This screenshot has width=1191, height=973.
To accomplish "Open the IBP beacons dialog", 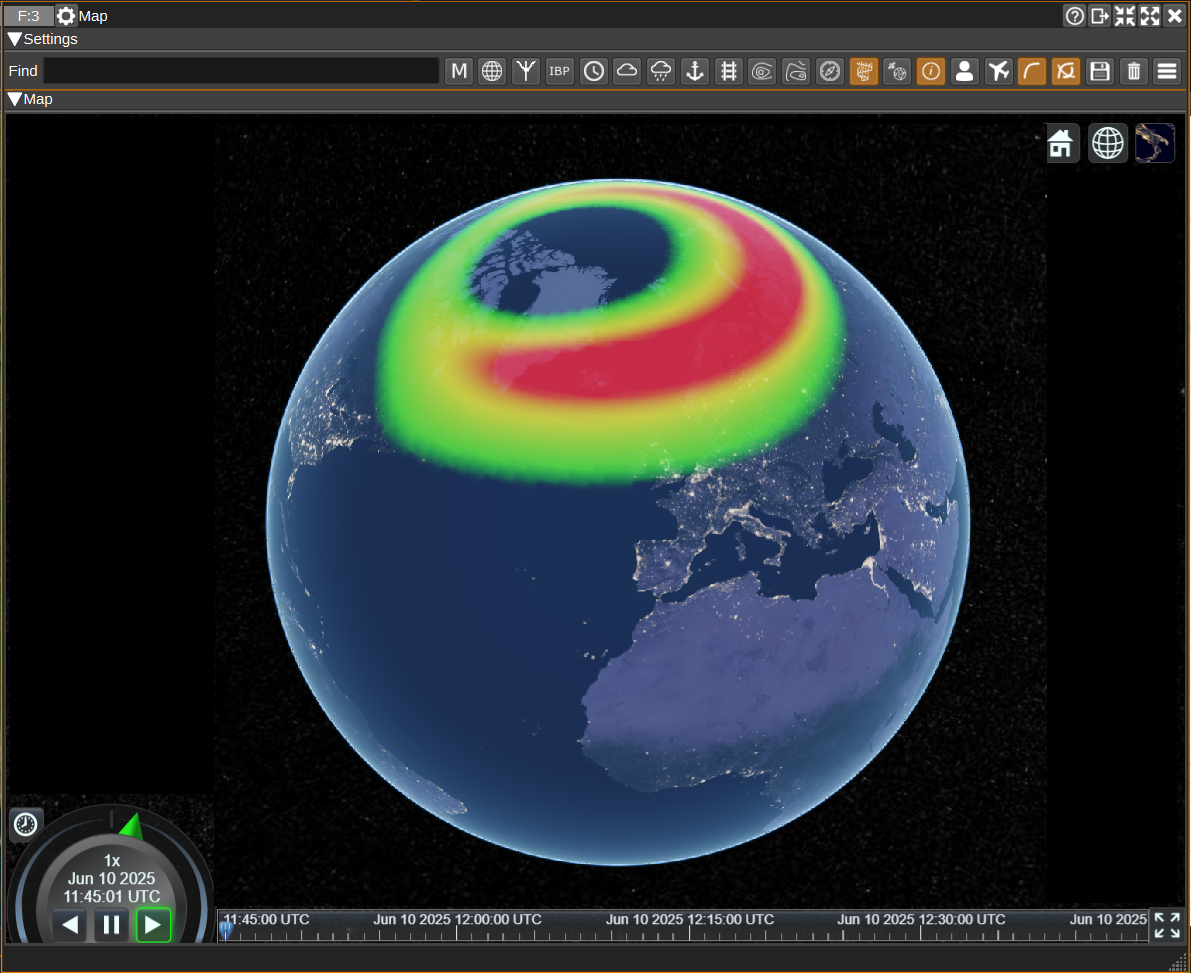I will pyautogui.click(x=560, y=71).
